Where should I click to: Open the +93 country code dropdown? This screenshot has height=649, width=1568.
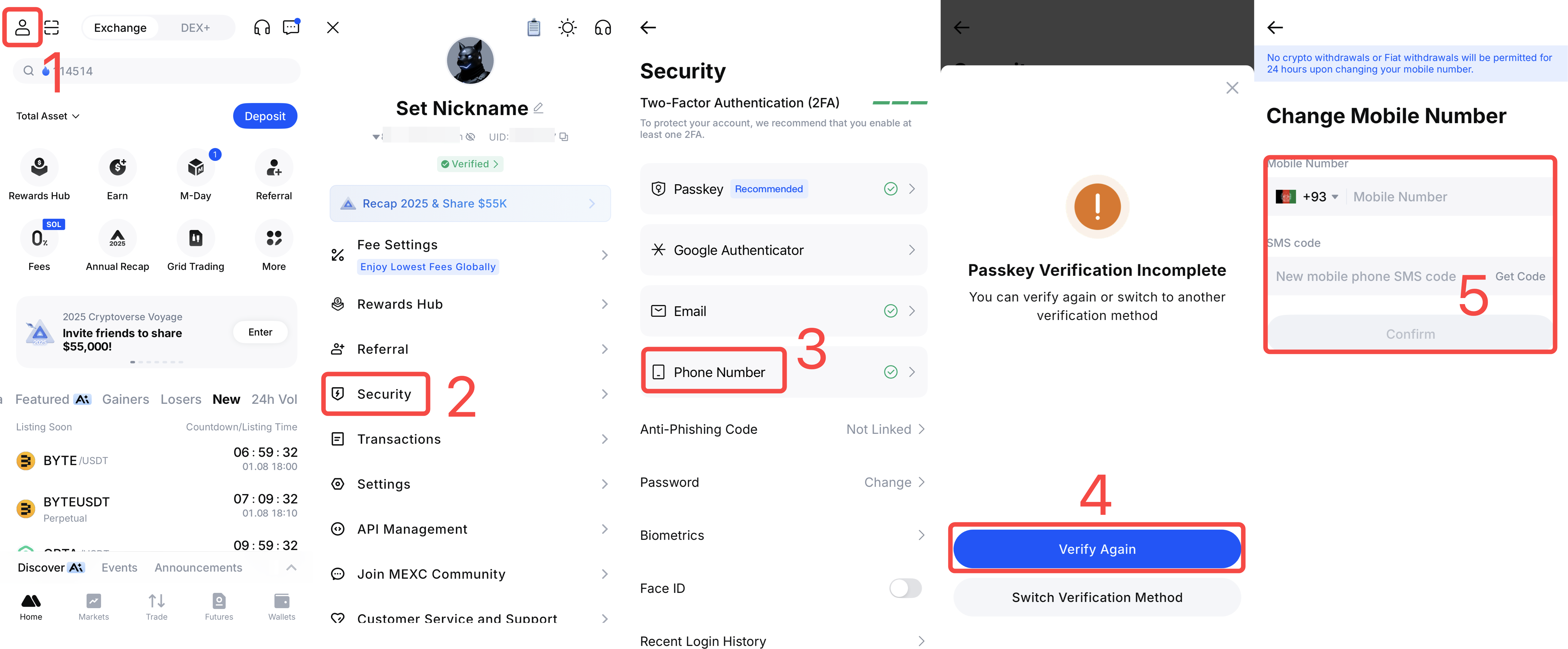(1319, 196)
